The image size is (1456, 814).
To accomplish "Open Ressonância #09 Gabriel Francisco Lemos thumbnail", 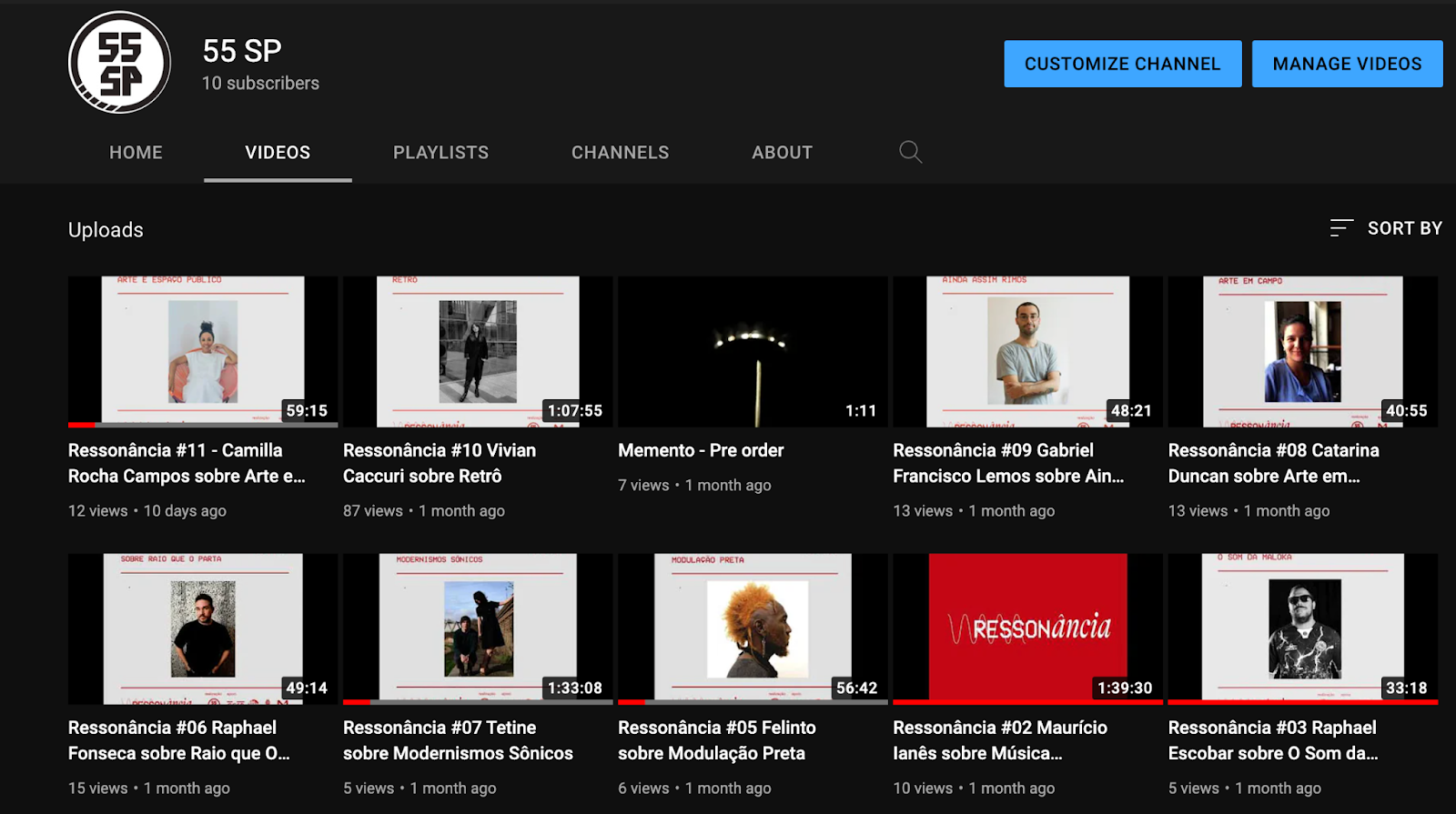I will tap(1028, 352).
